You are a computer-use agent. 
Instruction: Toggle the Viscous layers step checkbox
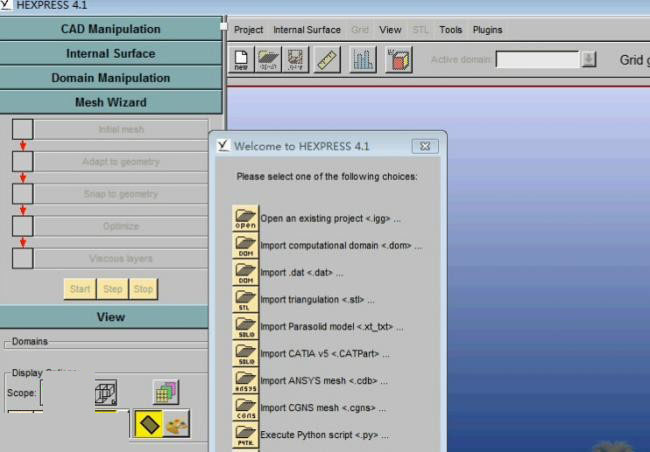pyautogui.click(x=22, y=258)
